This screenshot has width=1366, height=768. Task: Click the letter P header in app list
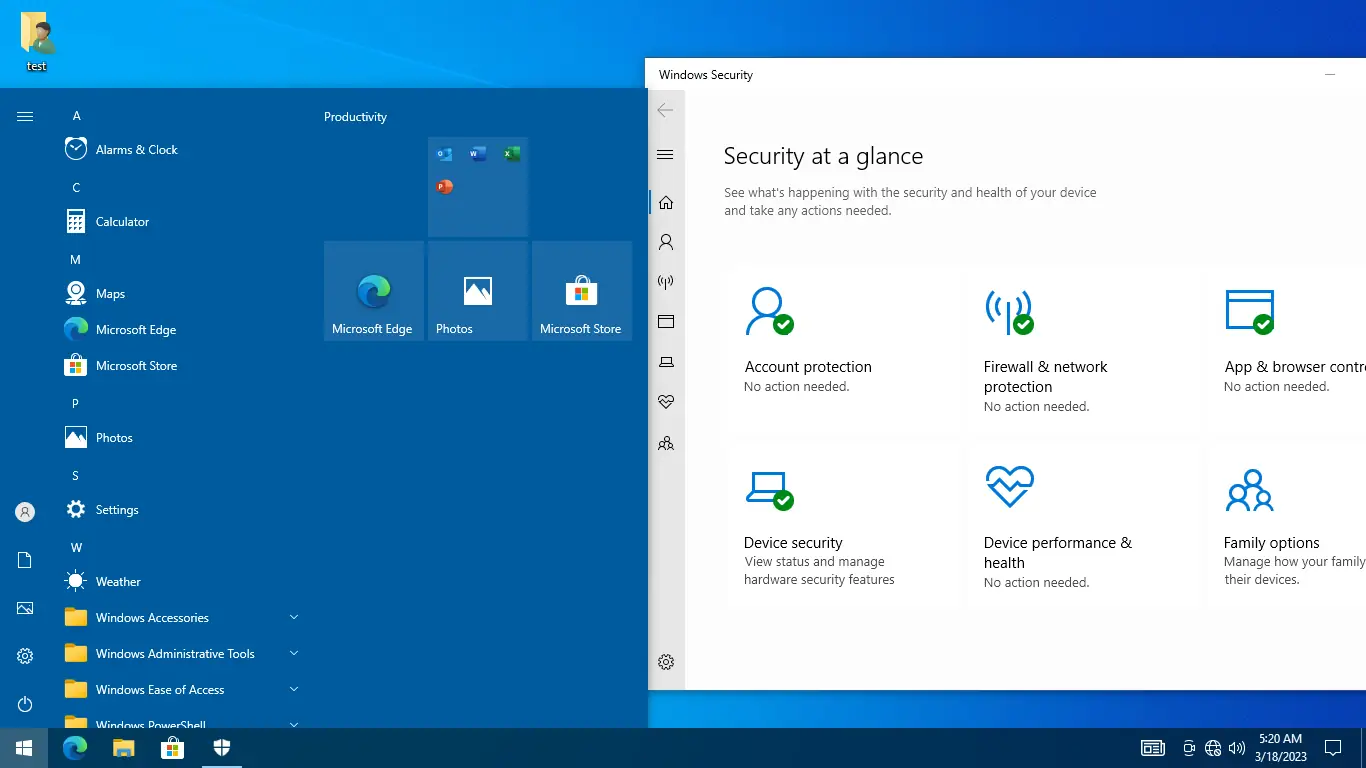(x=76, y=404)
